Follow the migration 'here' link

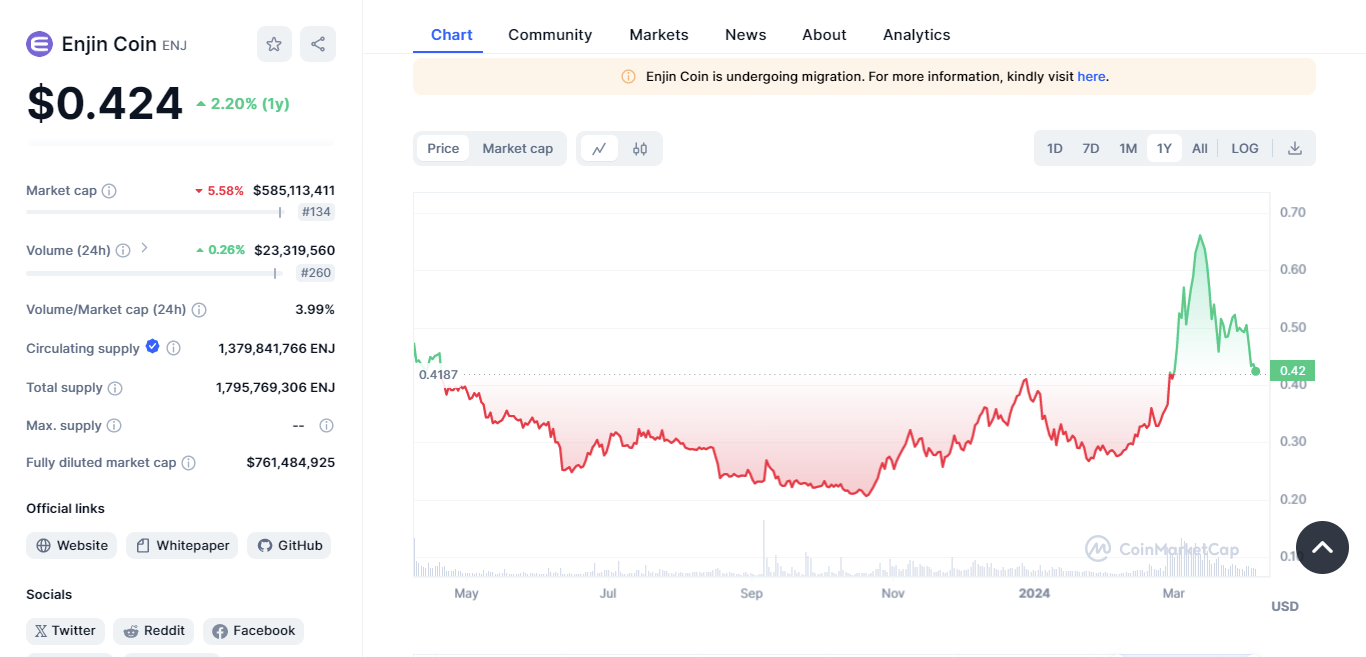coord(1091,77)
